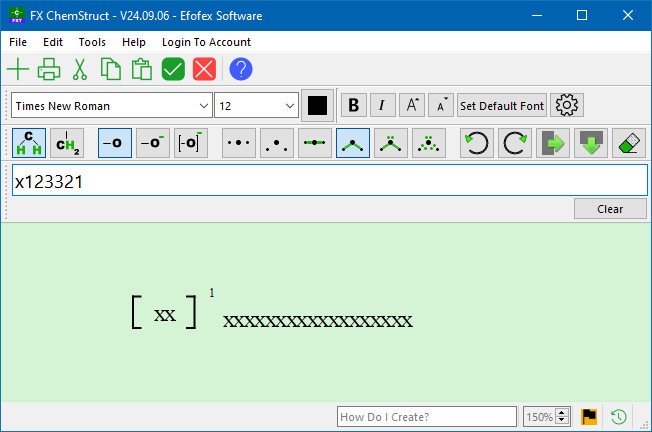Rotate structure counterclockwise

(x=477, y=143)
